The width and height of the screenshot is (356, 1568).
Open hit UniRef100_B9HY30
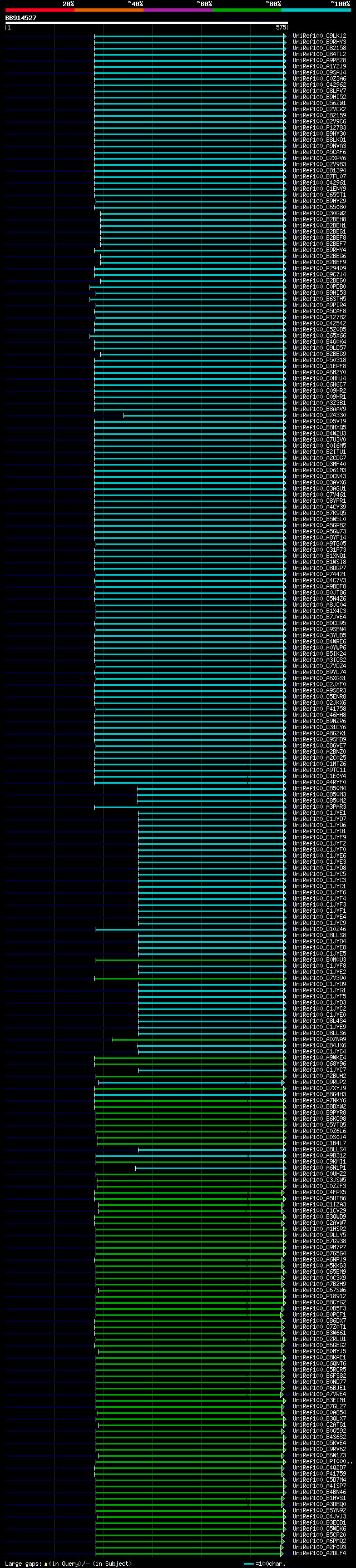click(x=319, y=133)
